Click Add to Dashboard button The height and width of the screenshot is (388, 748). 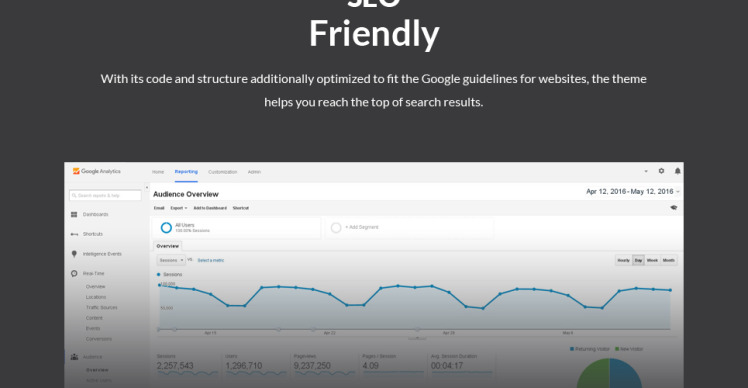[x=210, y=208]
